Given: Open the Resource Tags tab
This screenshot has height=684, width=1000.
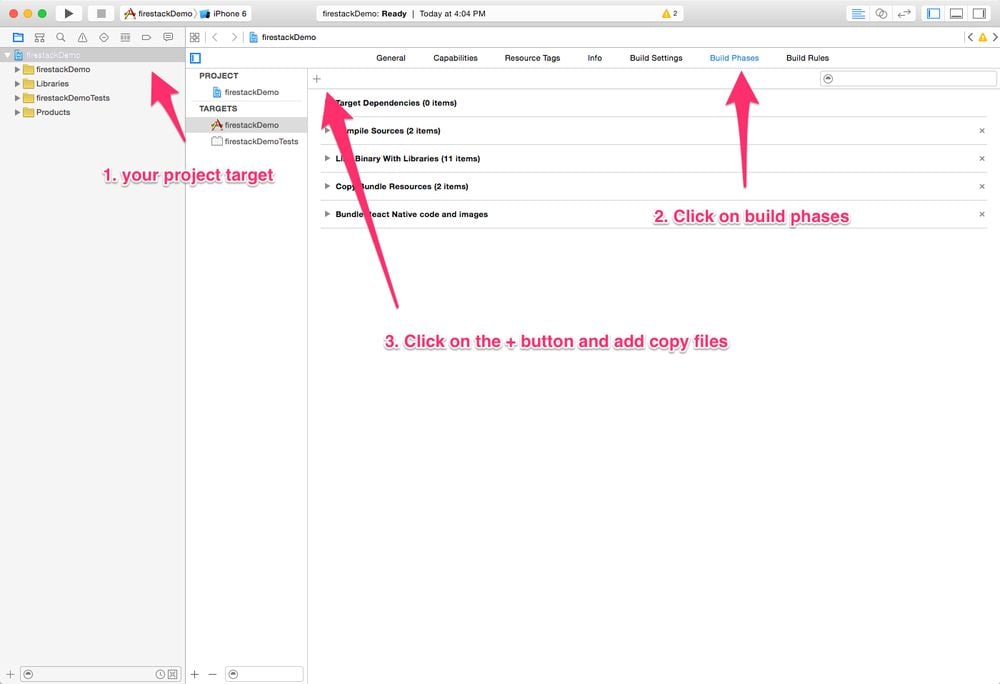Looking at the screenshot, I should point(532,58).
